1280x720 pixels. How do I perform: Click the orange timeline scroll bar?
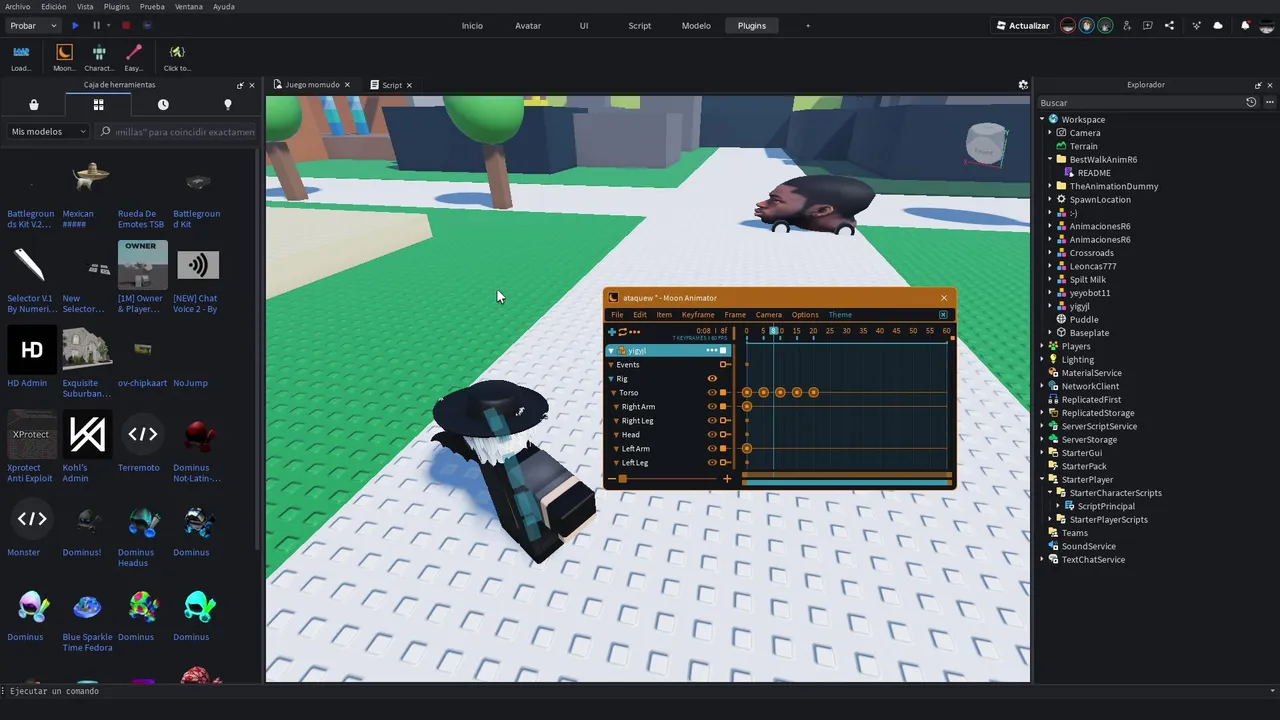pyautogui.click(x=847, y=475)
